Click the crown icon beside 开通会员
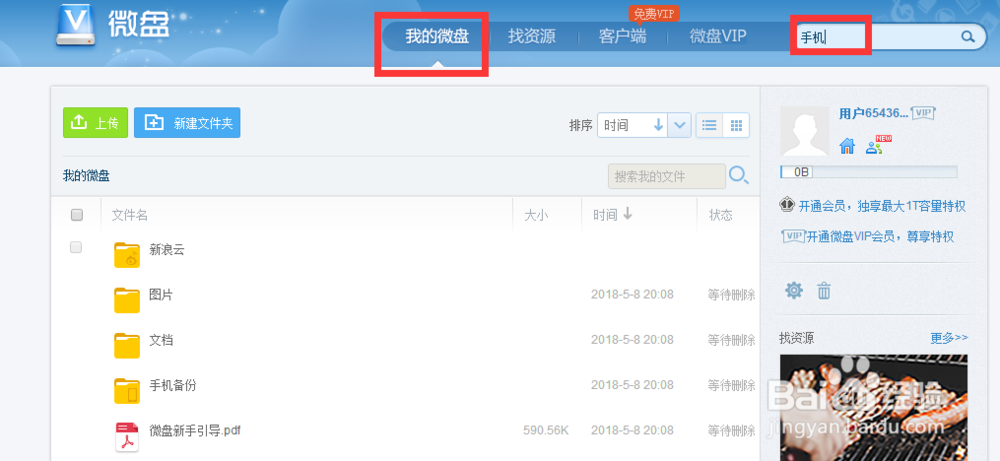This screenshot has height=461, width=1000. pos(786,205)
